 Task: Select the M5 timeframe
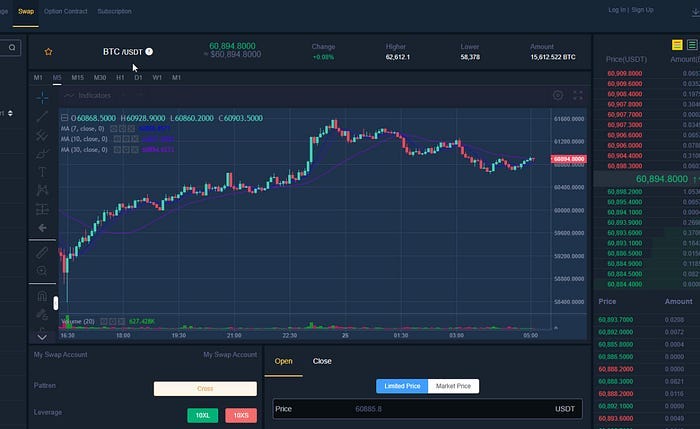click(57, 78)
